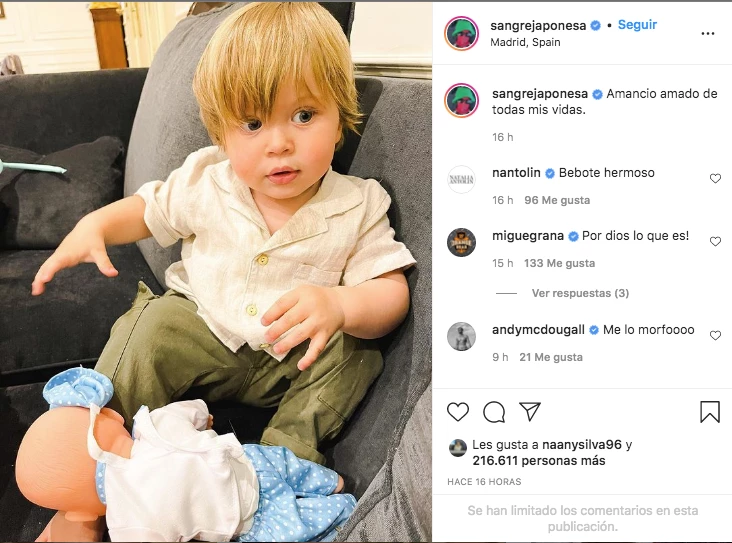732x543 pixels.
Task: Open the post photo of the child
Action: pyautogui.click(x=216, y=272)
